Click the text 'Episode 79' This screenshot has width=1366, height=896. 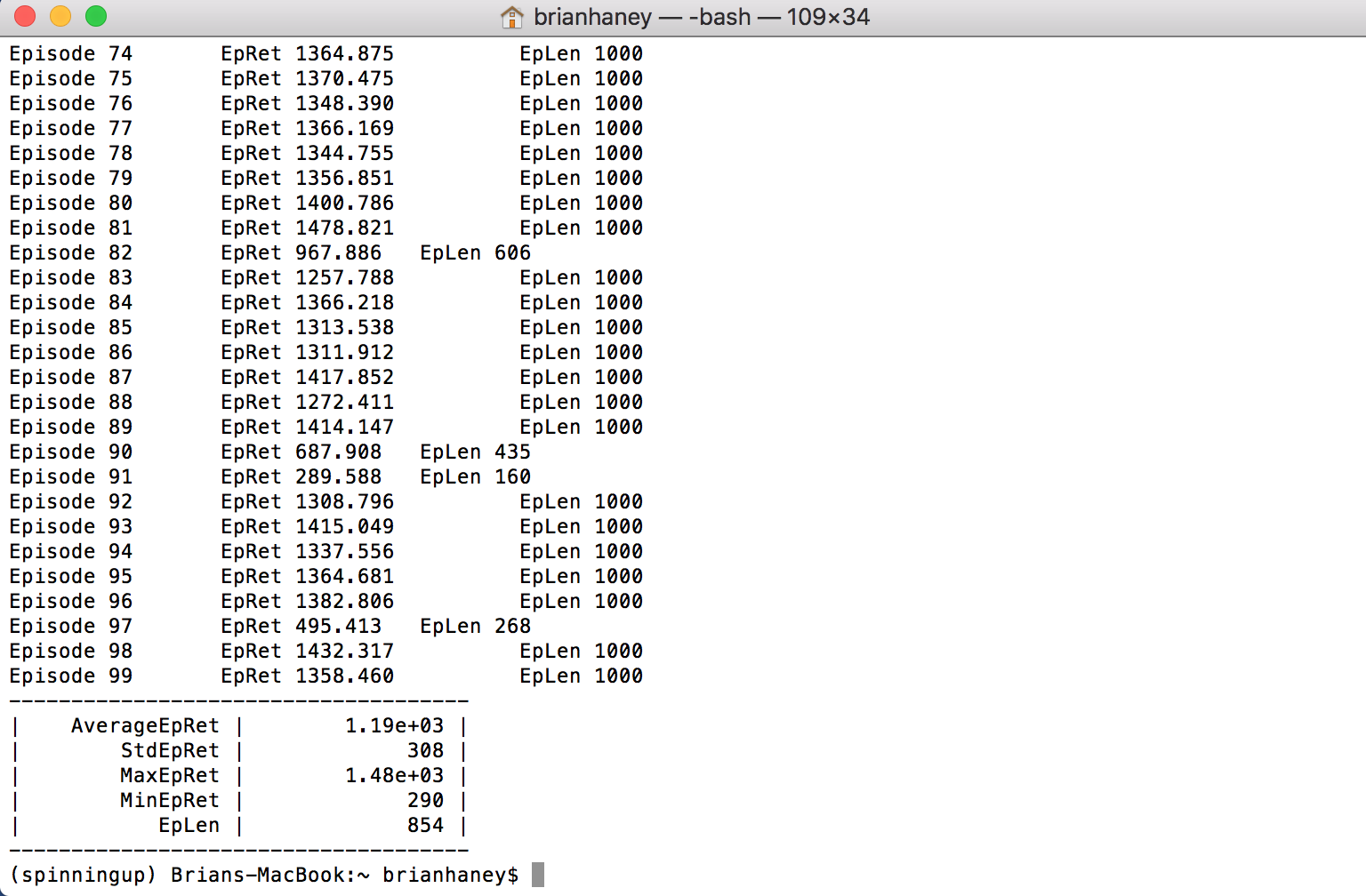(x=71, y=178)
